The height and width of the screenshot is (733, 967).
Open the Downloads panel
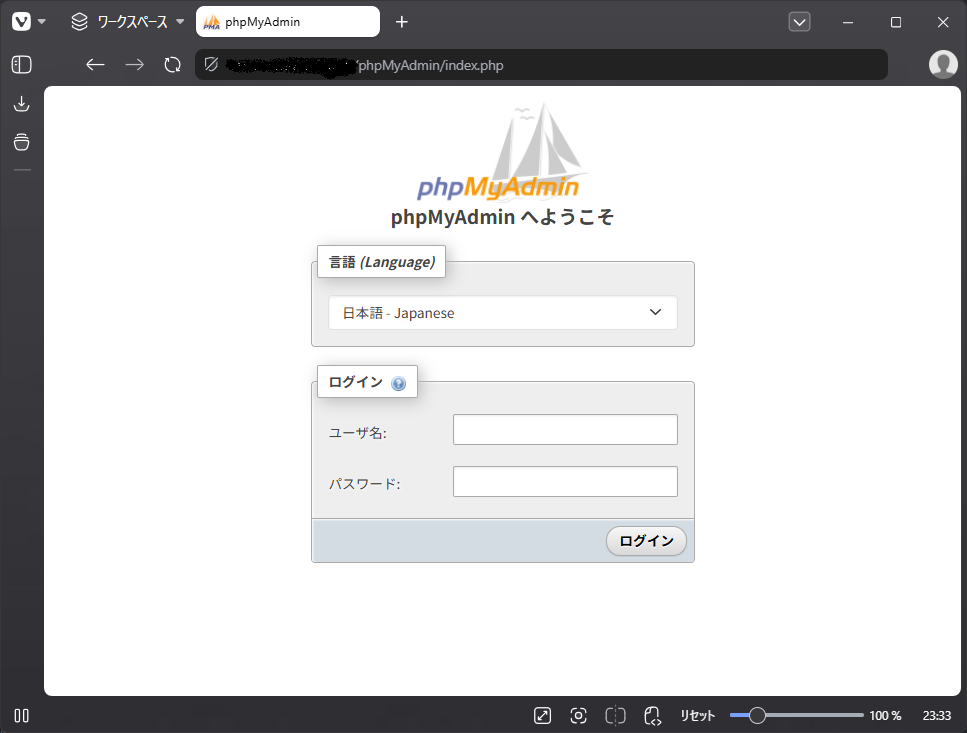22,104
